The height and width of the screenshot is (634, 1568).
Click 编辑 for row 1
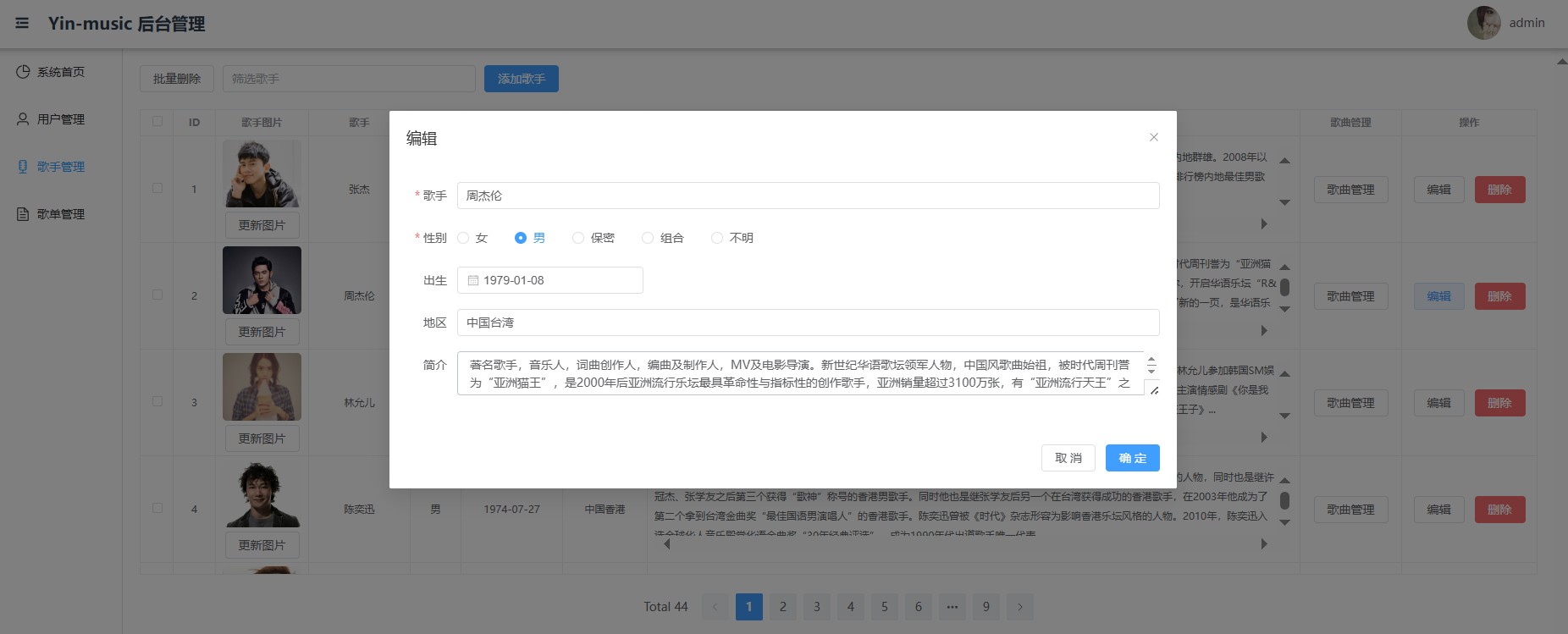pyautogui.click(x=1439, y=190)
